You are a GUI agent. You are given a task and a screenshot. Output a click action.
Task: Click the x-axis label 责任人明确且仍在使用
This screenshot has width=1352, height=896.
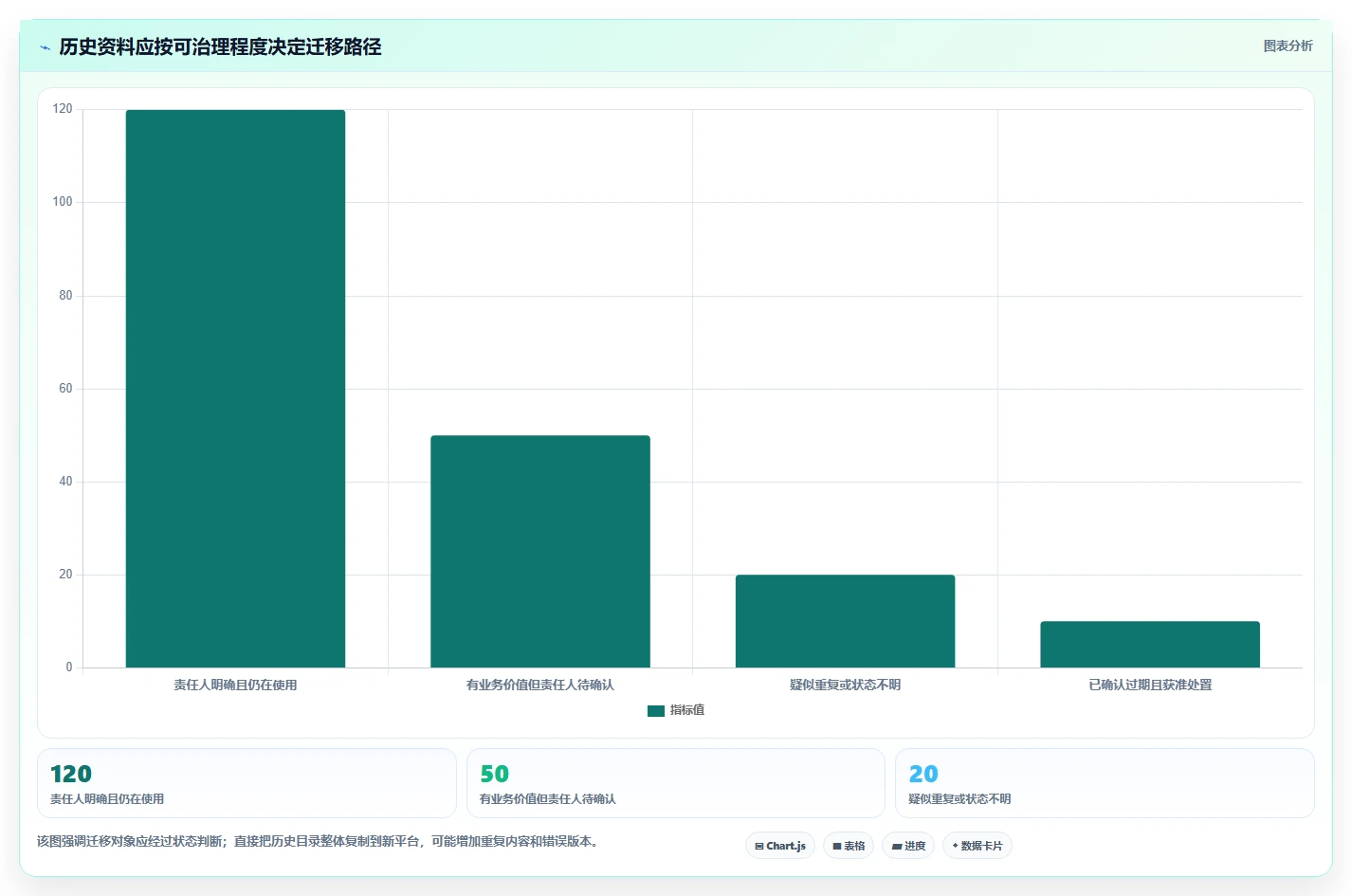pos(235,685)
